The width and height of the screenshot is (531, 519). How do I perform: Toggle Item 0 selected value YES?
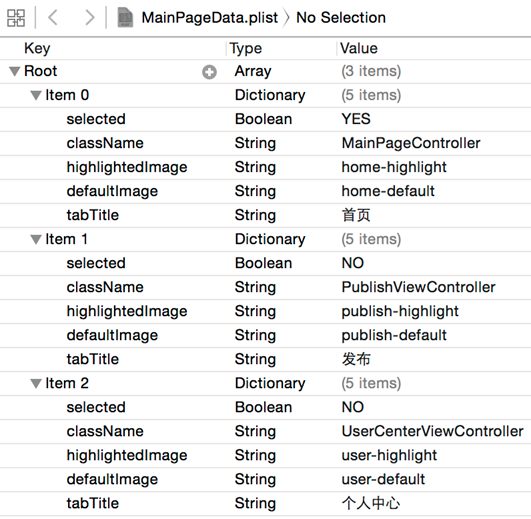click(356, 119)
